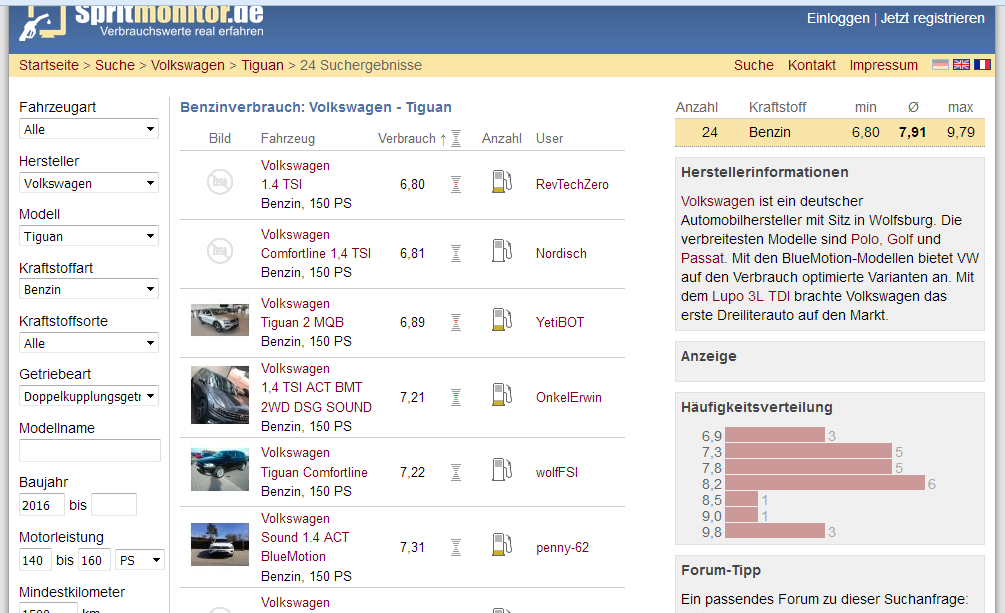Click the consumption icon in YetiBOT's row
The width and height of the screenshot is (1005, 613).
pos(456,323)
